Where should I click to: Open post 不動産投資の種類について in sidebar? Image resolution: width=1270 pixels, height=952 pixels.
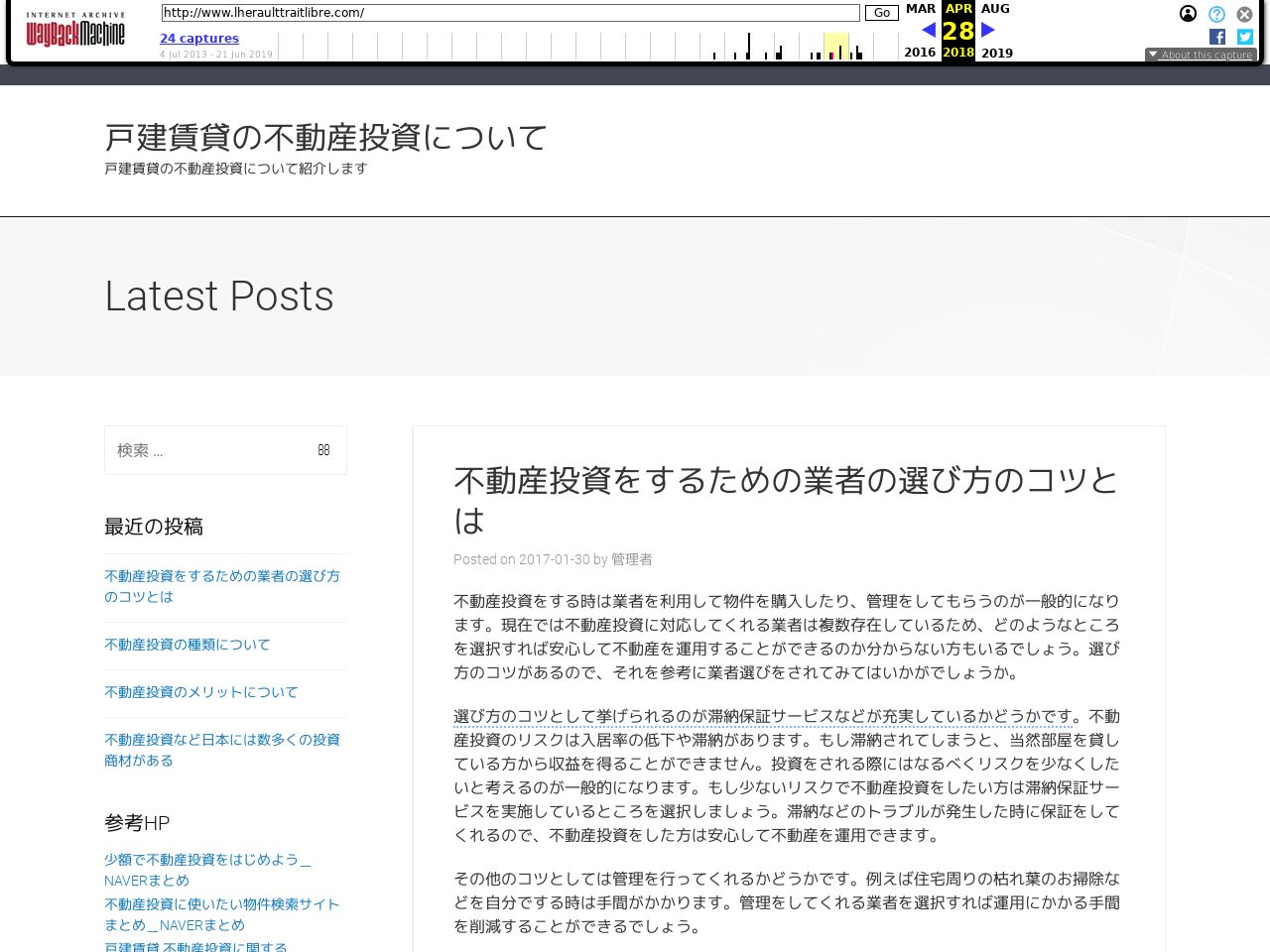188,645
